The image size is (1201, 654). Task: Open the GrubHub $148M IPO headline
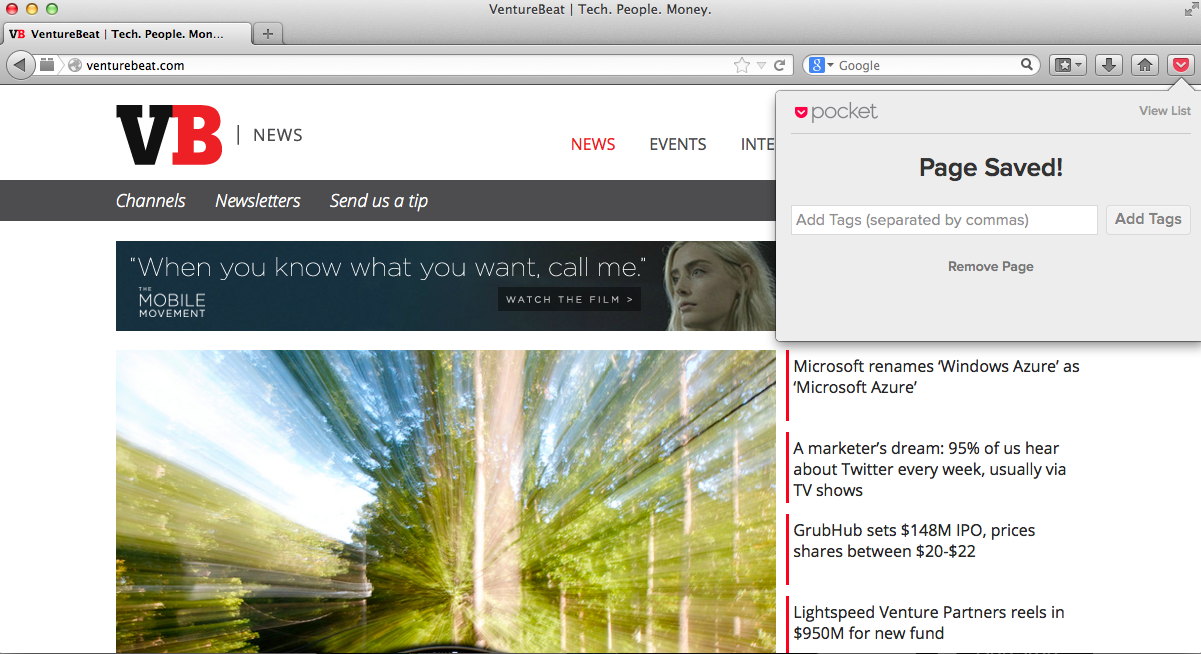[914, 541]
